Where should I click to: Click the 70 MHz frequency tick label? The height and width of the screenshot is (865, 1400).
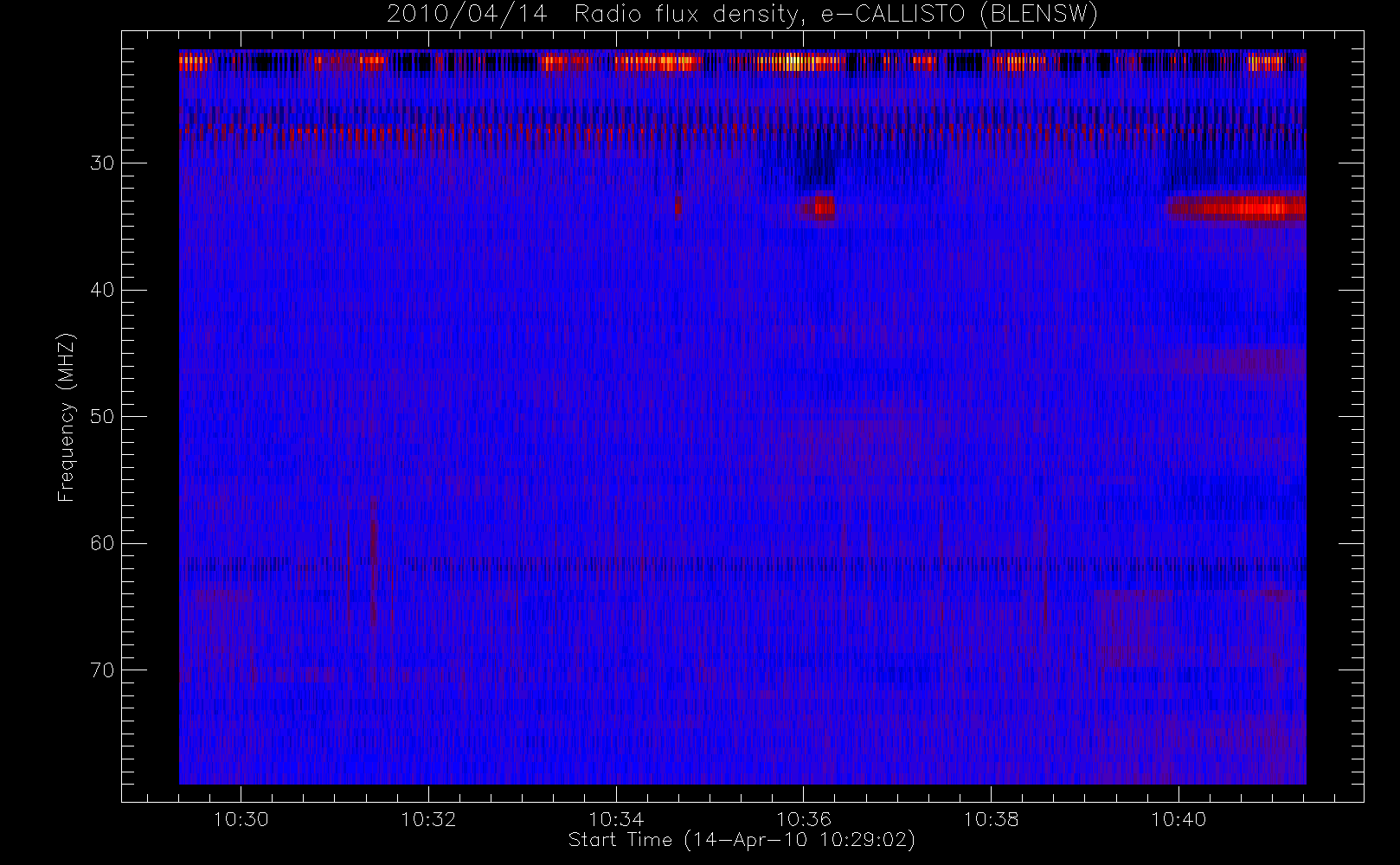point(102,670)
